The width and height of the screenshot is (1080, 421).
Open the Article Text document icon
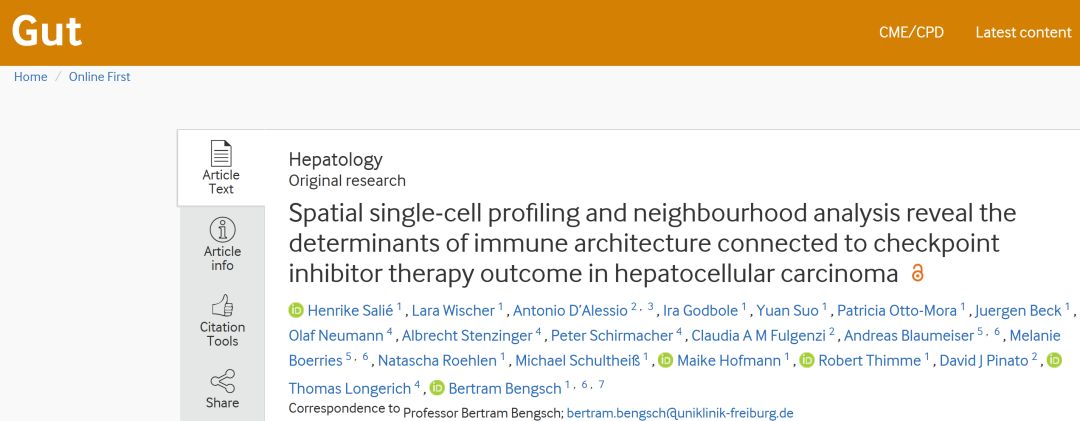pyautogui.click(x=221, y=154)
